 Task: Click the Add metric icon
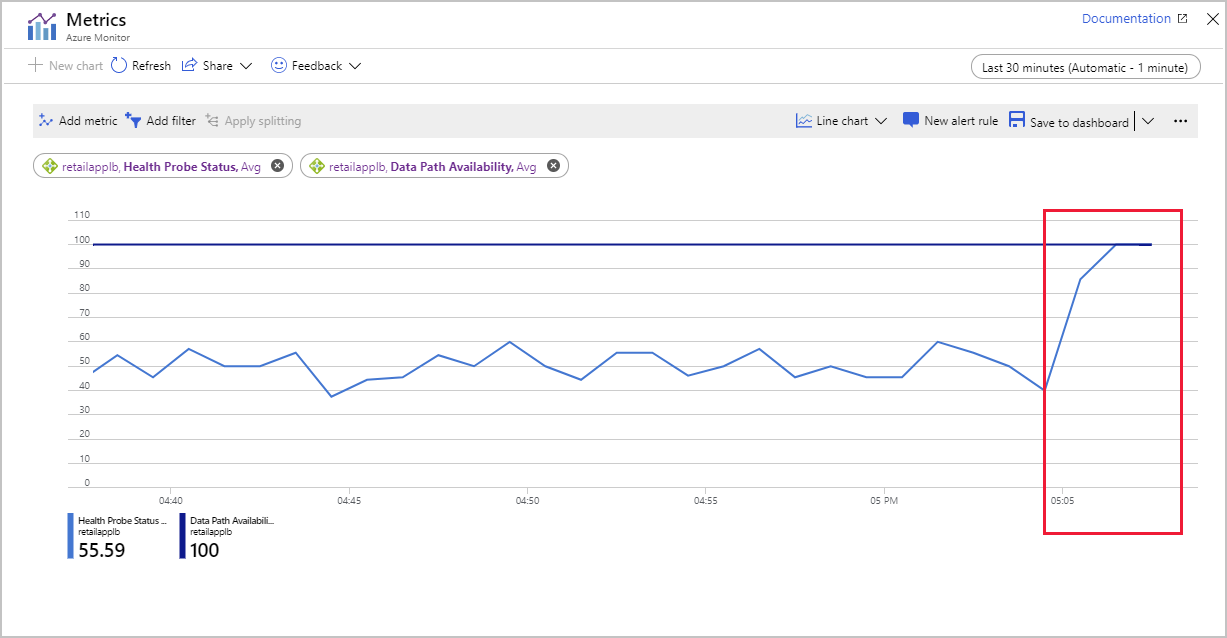pyautogui.click(x=46, y=121)
